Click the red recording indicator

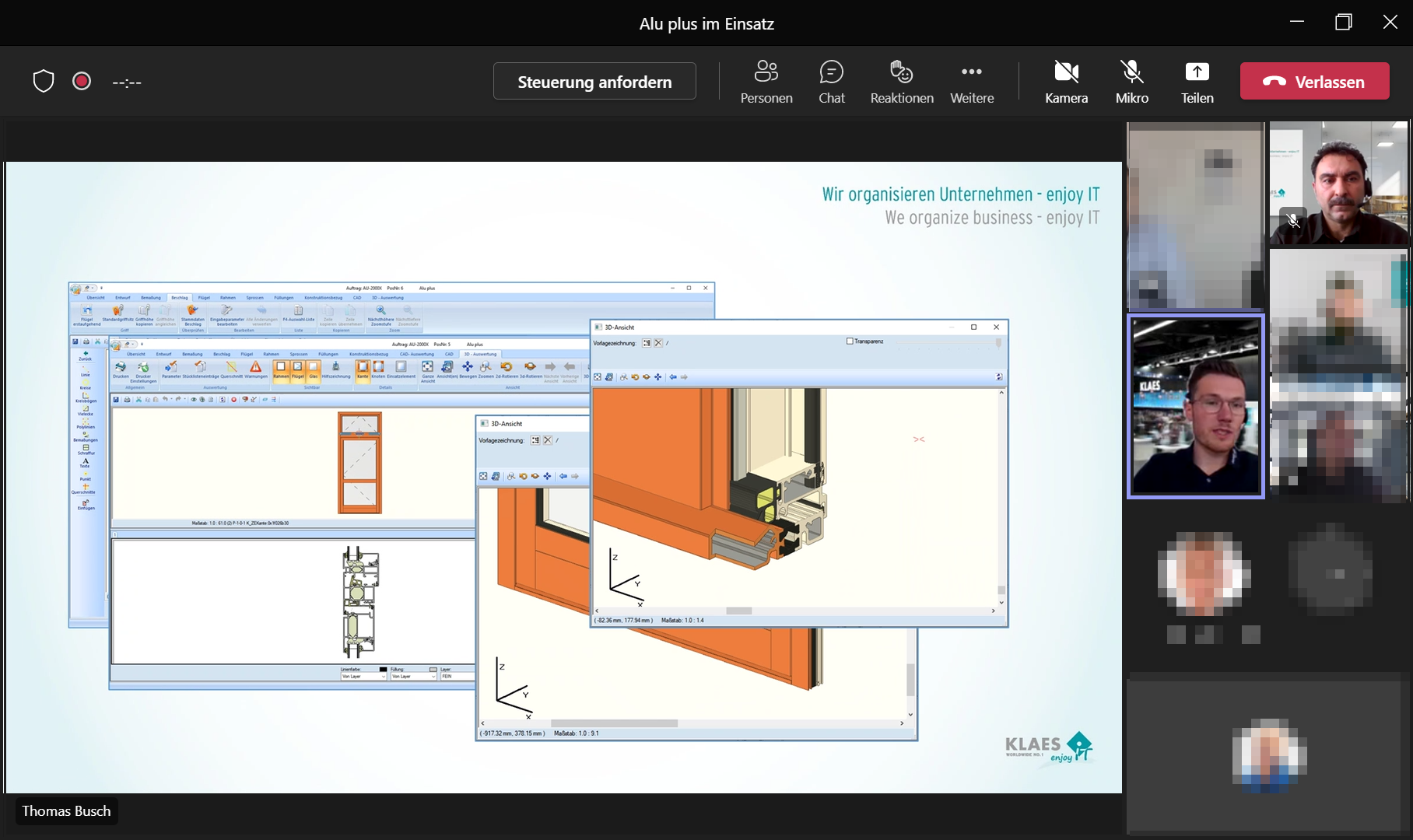tap(82, 81)
